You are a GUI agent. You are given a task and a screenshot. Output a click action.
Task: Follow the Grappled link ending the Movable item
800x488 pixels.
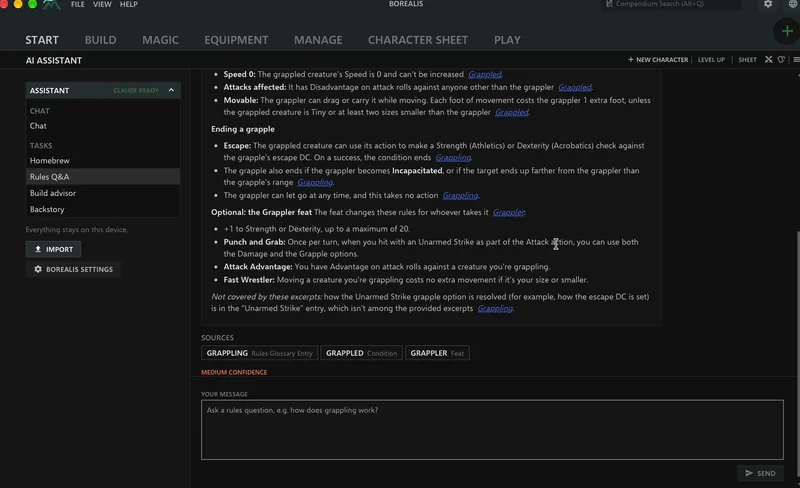click(x=512, y=112)
